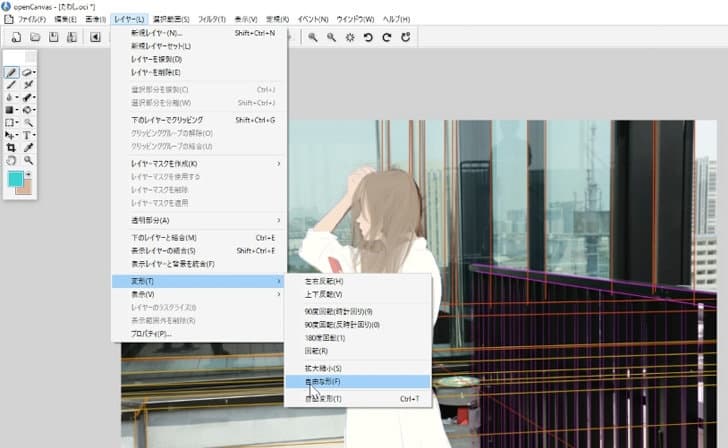Click the first magnifier zoom toolbar icon
Image resolution: width=728 pixels, height=448 pixels.
coord(313,37)
